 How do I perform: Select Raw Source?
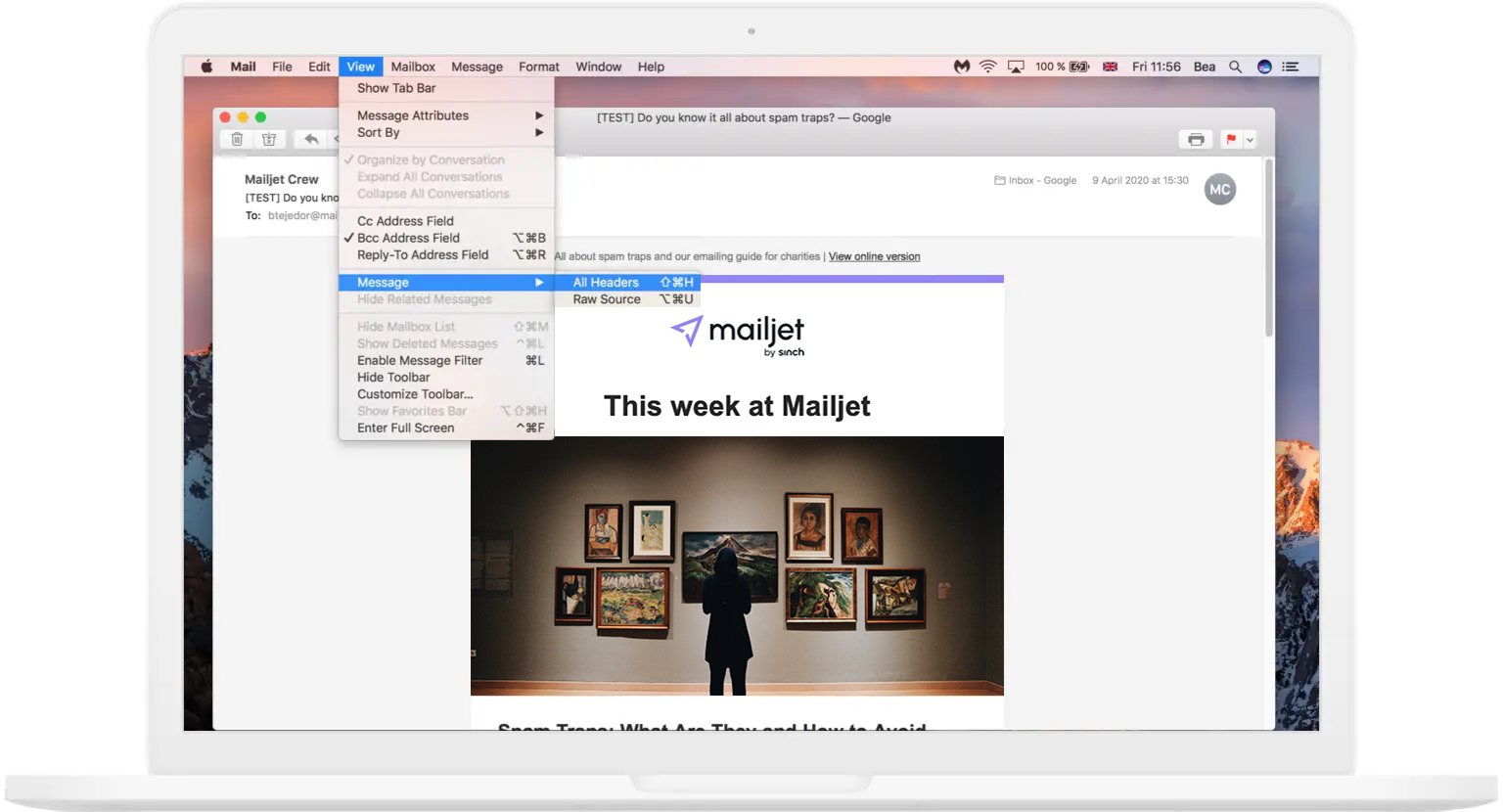coord(627,299)
